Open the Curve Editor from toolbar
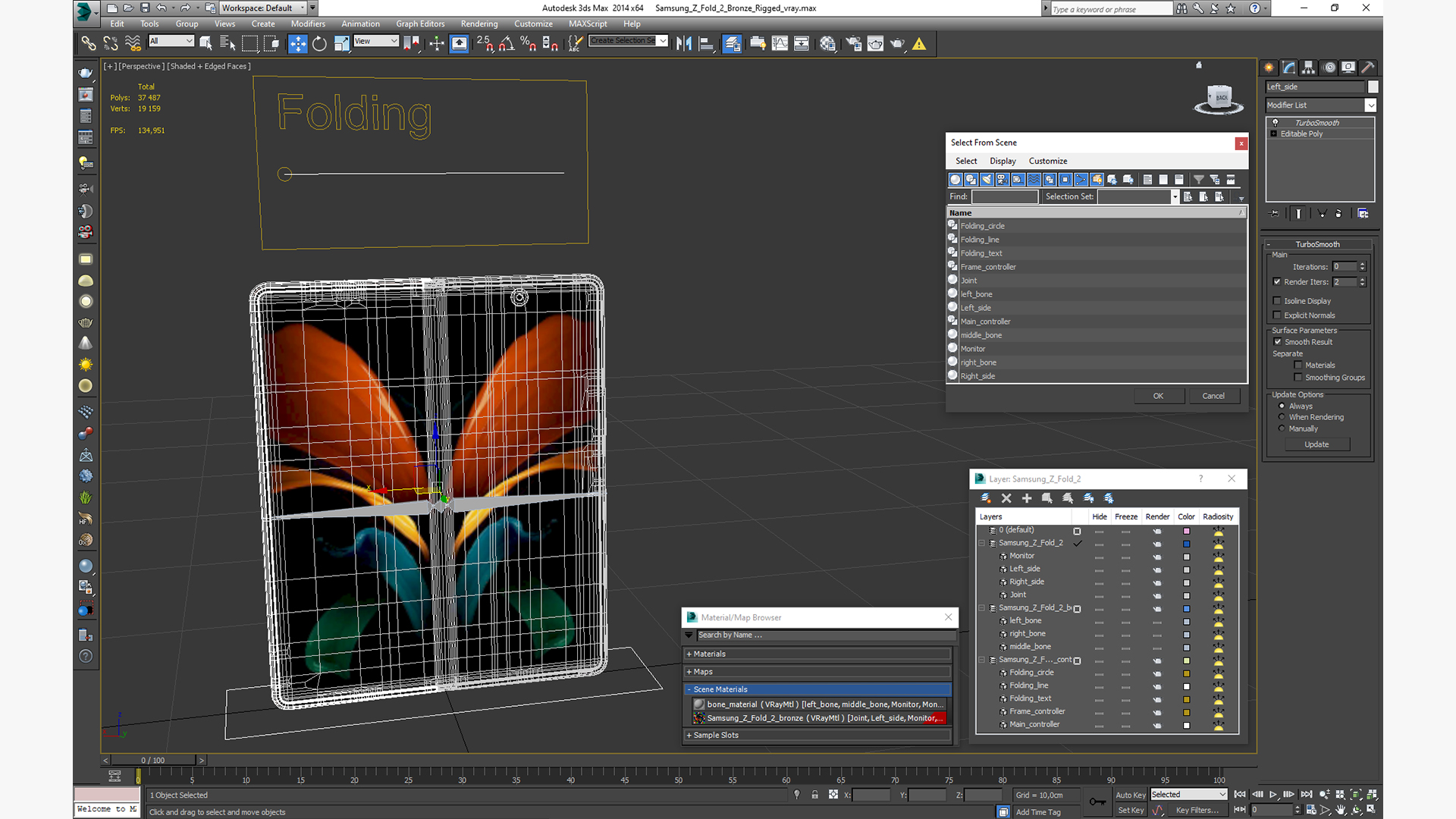This screenshot has width=1456, height=819. 780,44
